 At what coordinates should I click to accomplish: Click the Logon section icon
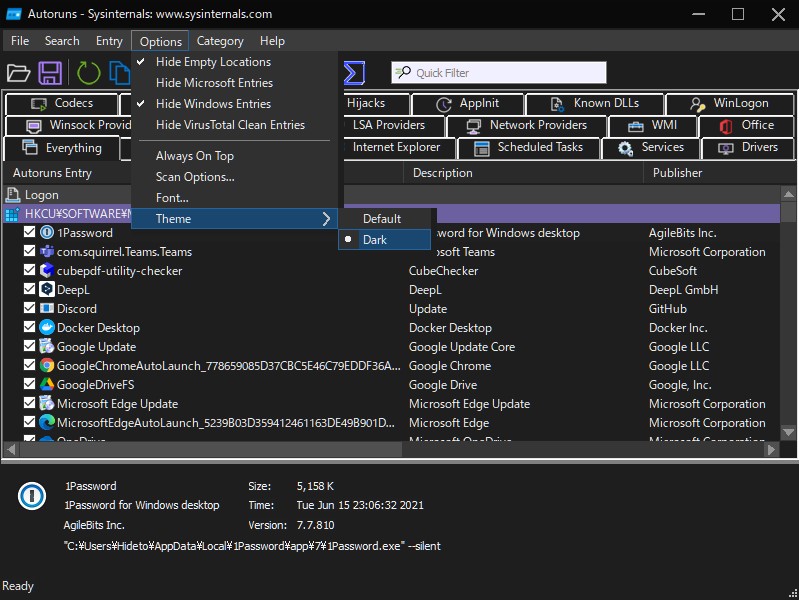tap(12, 195)
